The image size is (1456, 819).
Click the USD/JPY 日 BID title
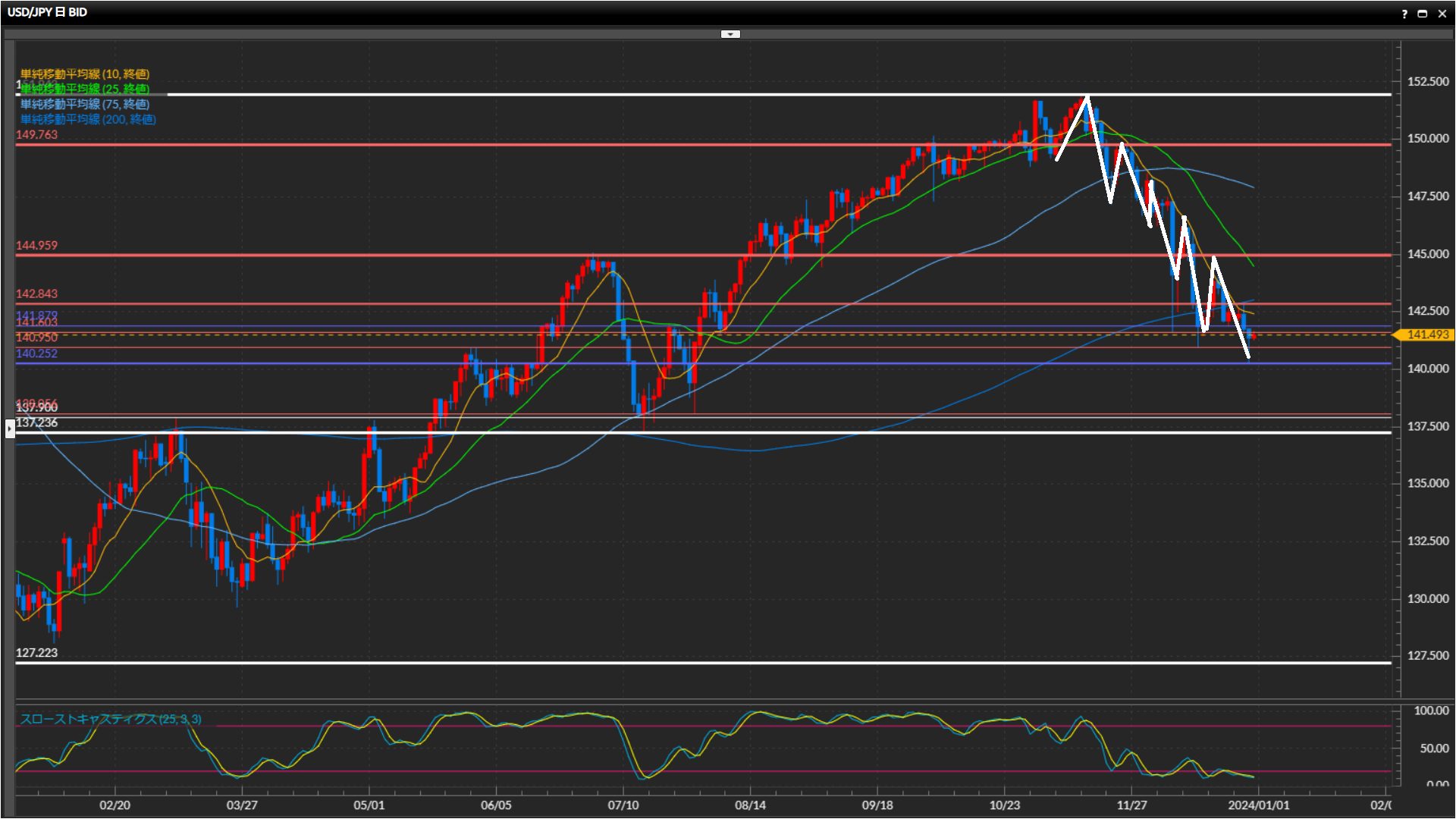[x=47, y=12]
